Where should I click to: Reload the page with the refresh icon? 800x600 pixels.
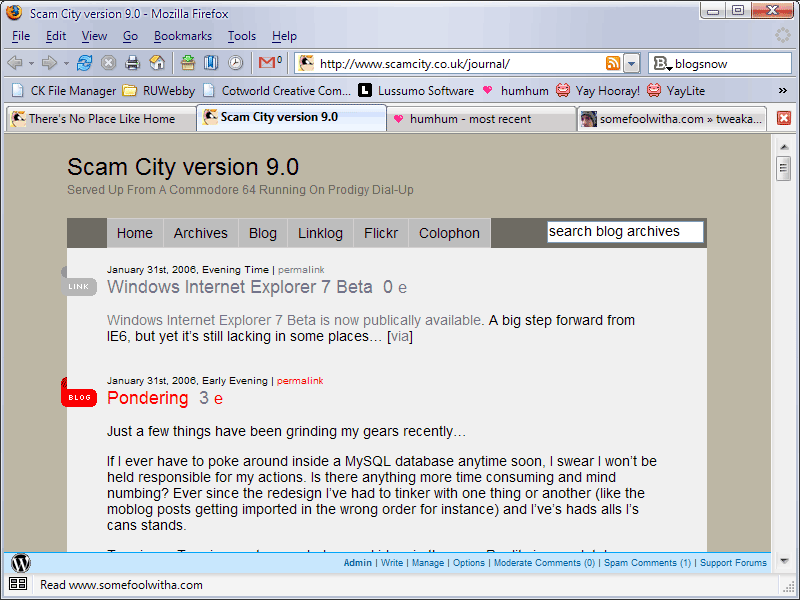click(x=84, y=63)
